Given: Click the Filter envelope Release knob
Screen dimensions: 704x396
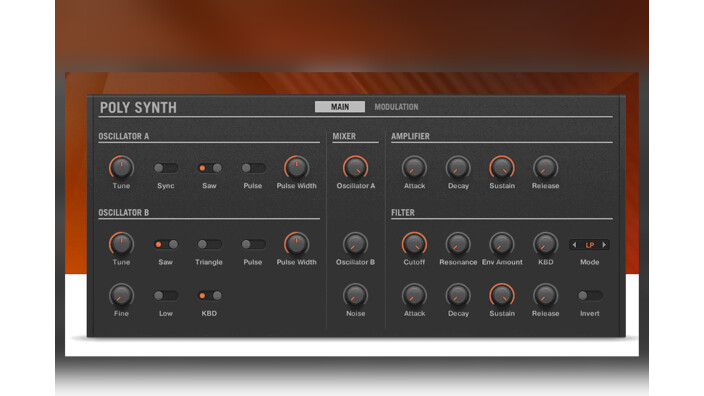Looking at the screenshot, I should (546, 296).
